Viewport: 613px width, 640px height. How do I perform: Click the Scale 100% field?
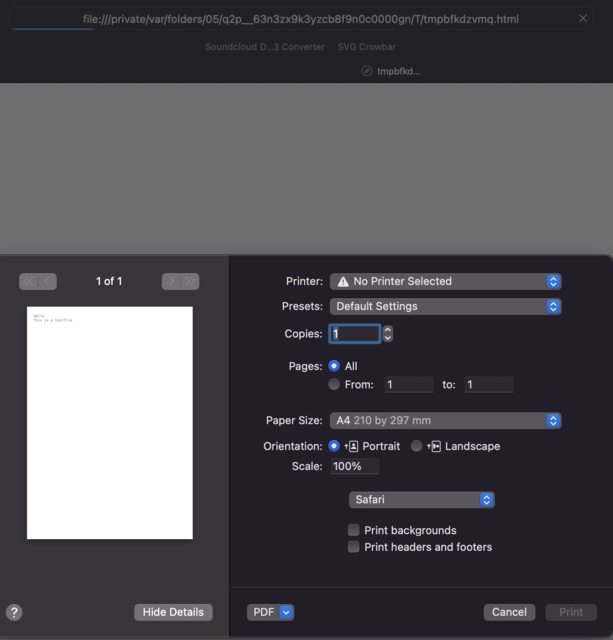354,466
